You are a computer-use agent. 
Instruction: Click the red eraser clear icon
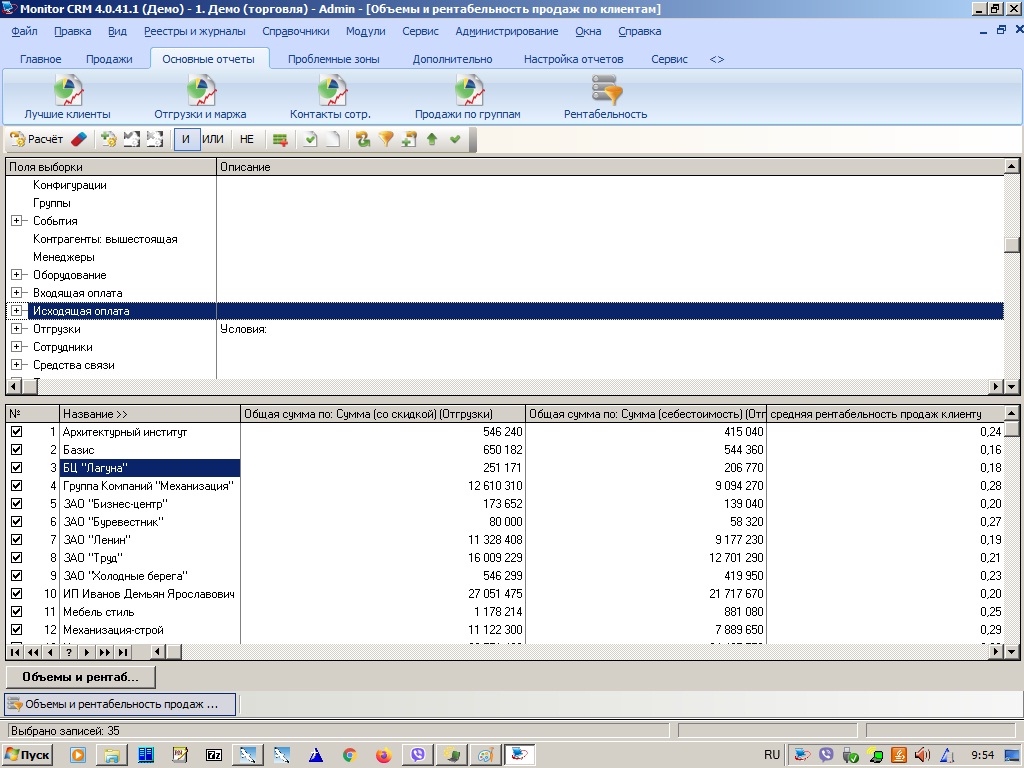[x=79, y=139]
